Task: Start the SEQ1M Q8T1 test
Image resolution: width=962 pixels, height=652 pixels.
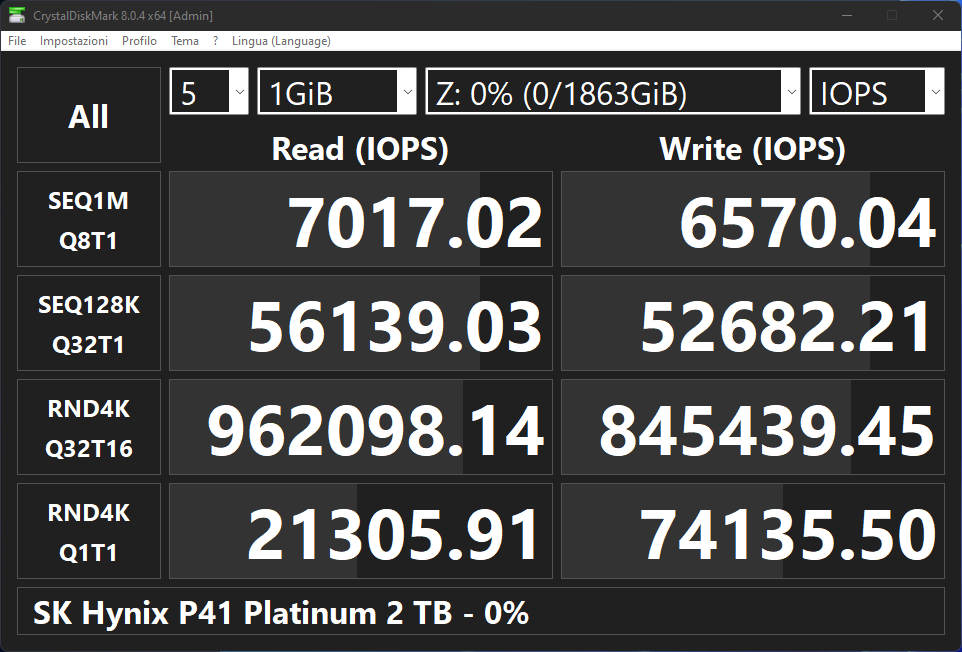Action: pyautogui.click(x=88, y=219)
